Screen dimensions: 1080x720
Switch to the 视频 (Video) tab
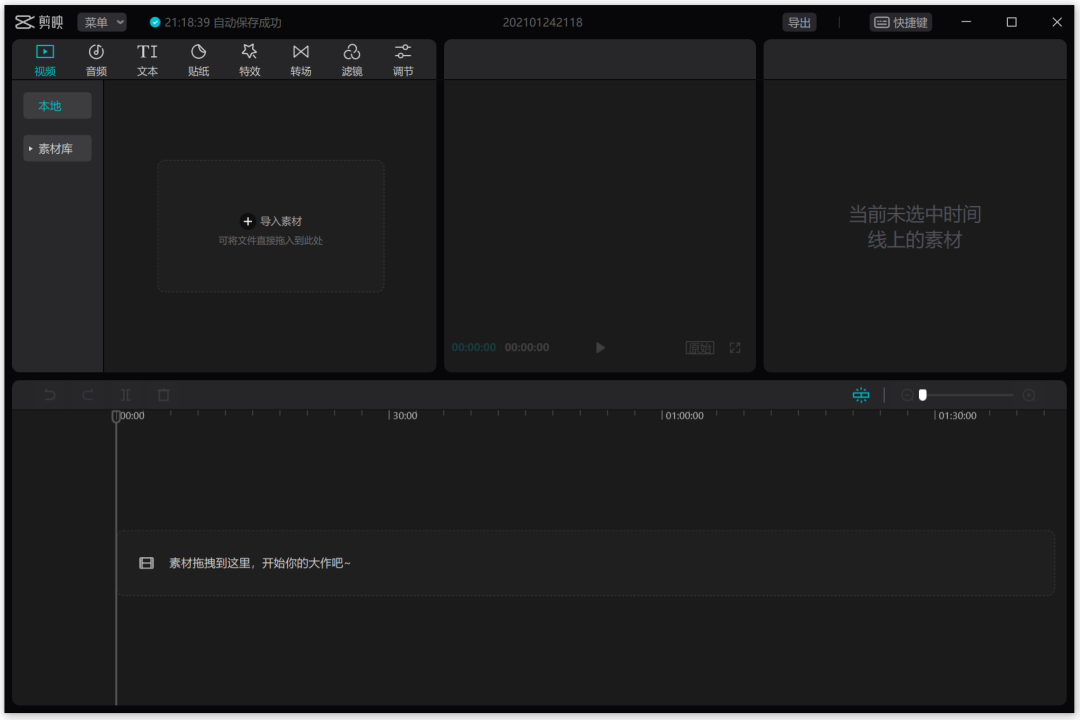click(x=45, y=59)
